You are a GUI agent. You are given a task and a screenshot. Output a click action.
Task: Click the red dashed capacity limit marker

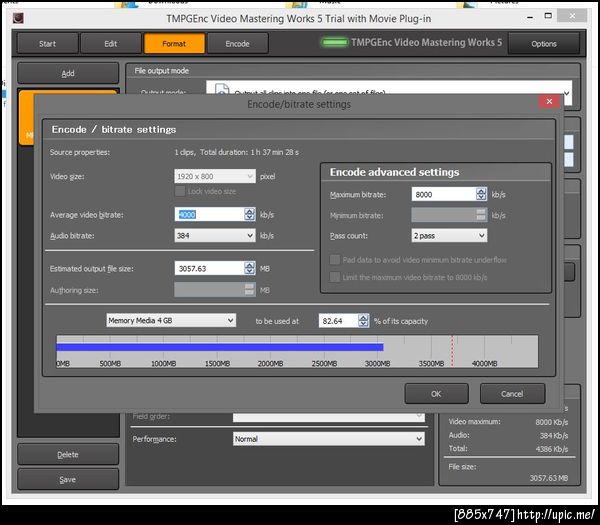[452, 351]
